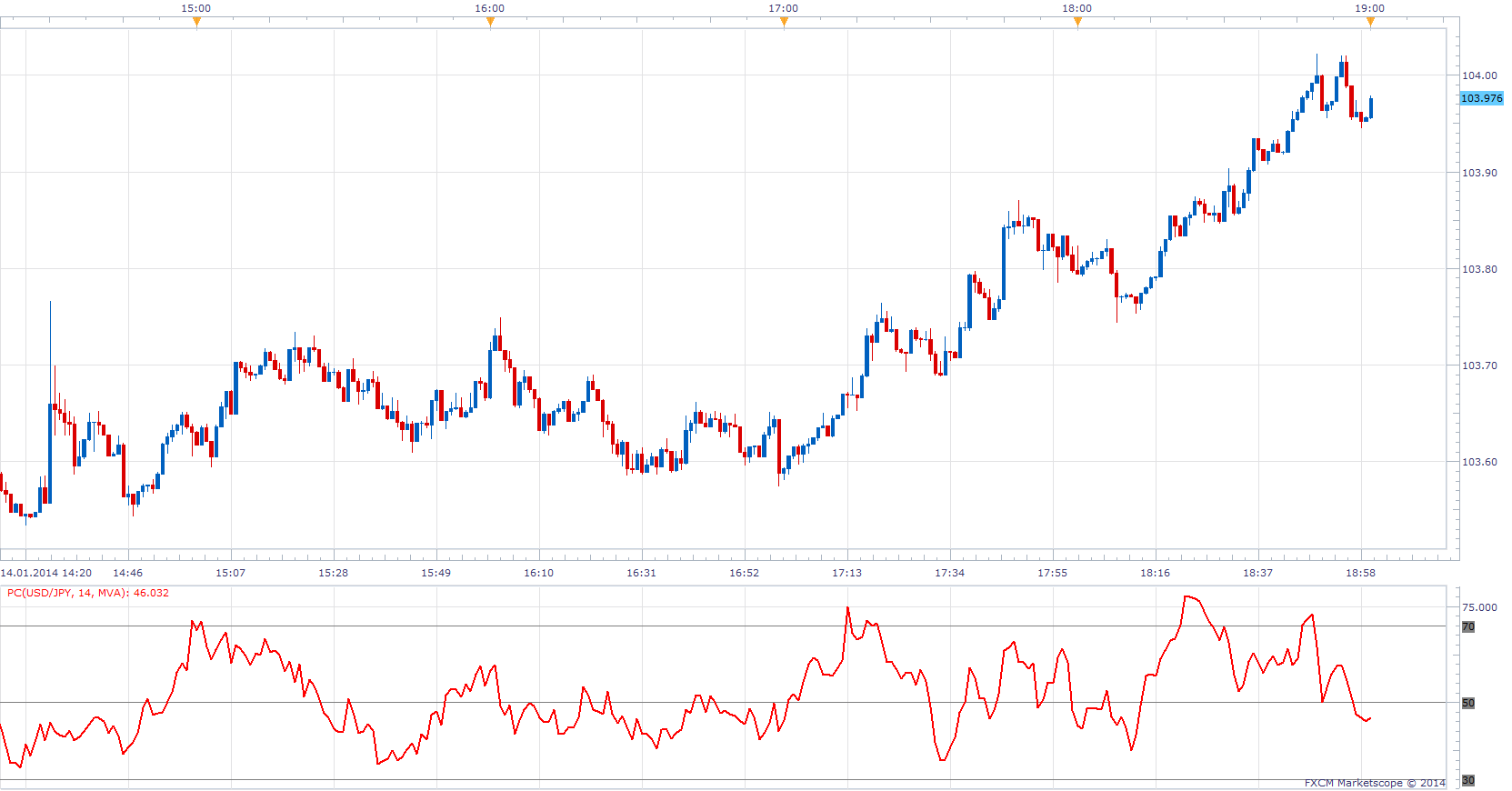Click the 18:58 time axis label
Image resolution: width=1512 pixels, height=791 pixels.
coord(1360,573)
